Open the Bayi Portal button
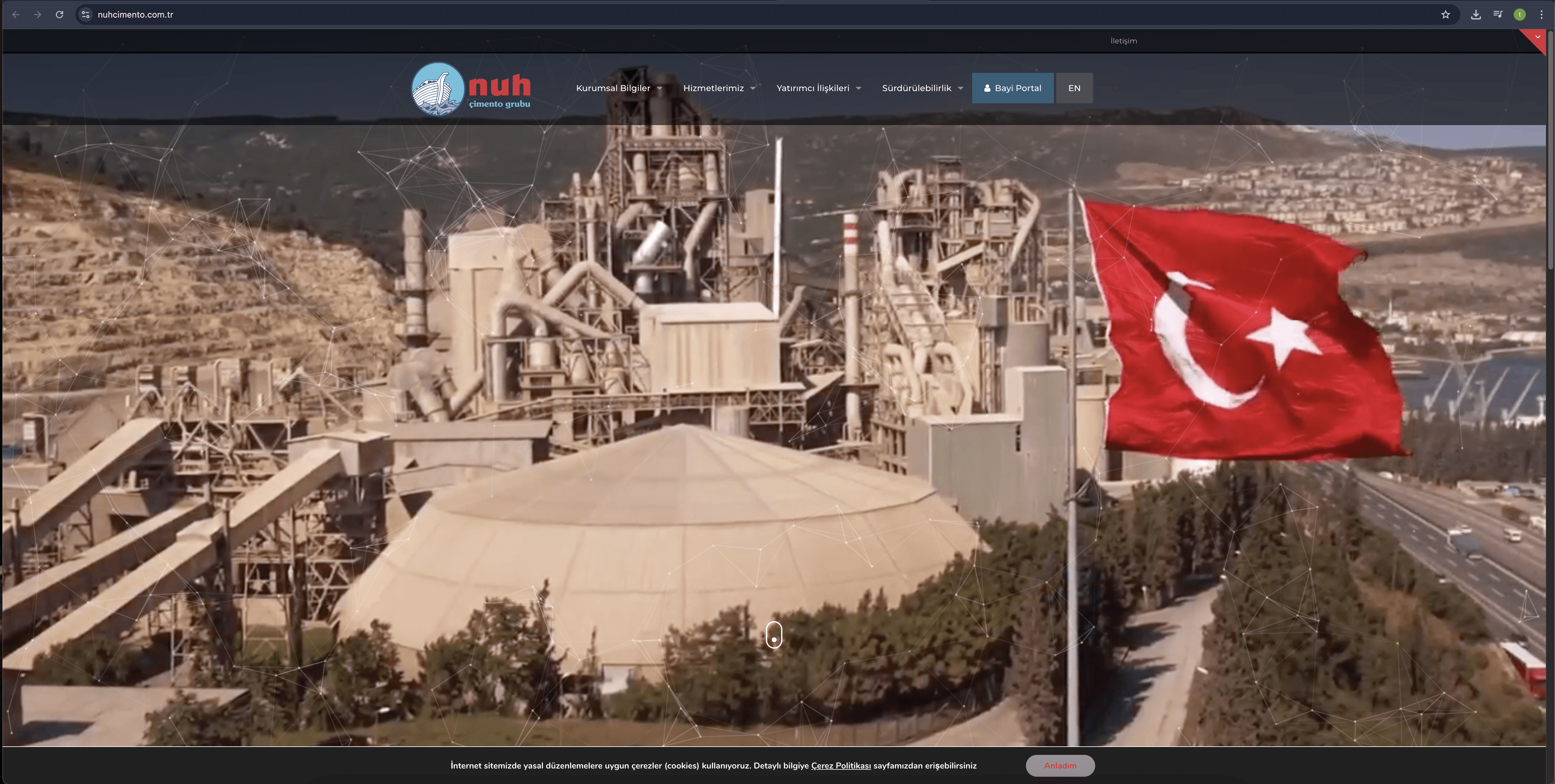The image size is (1555, 784). (x=1012, y=88)
